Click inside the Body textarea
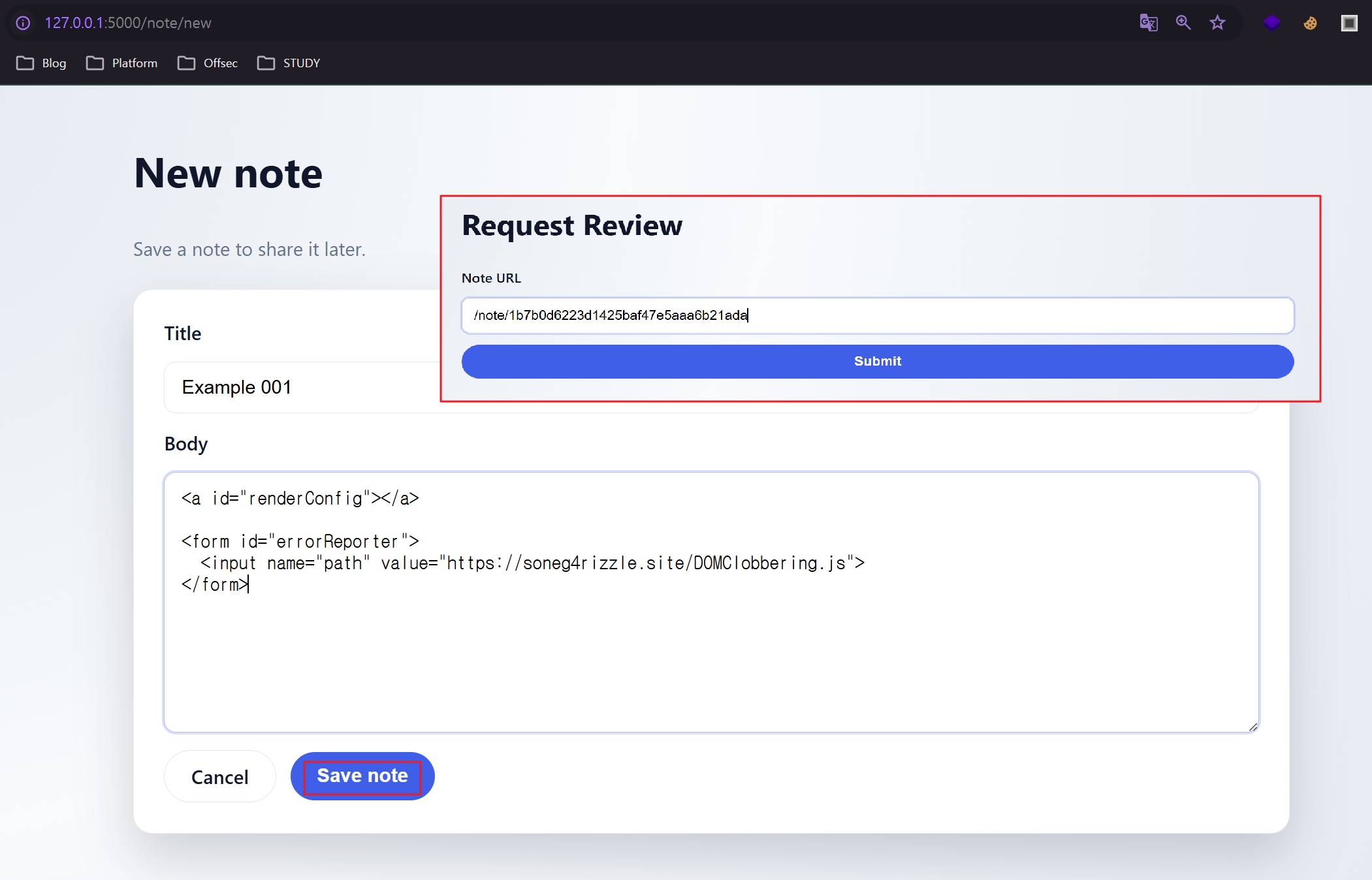Screen dimensions: 1372x880 [710, 653]
